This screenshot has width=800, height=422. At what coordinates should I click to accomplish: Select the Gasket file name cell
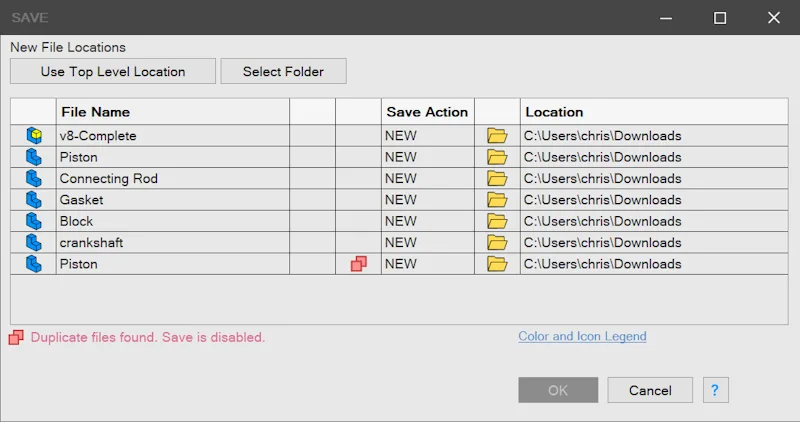click(x=172, y=200)
